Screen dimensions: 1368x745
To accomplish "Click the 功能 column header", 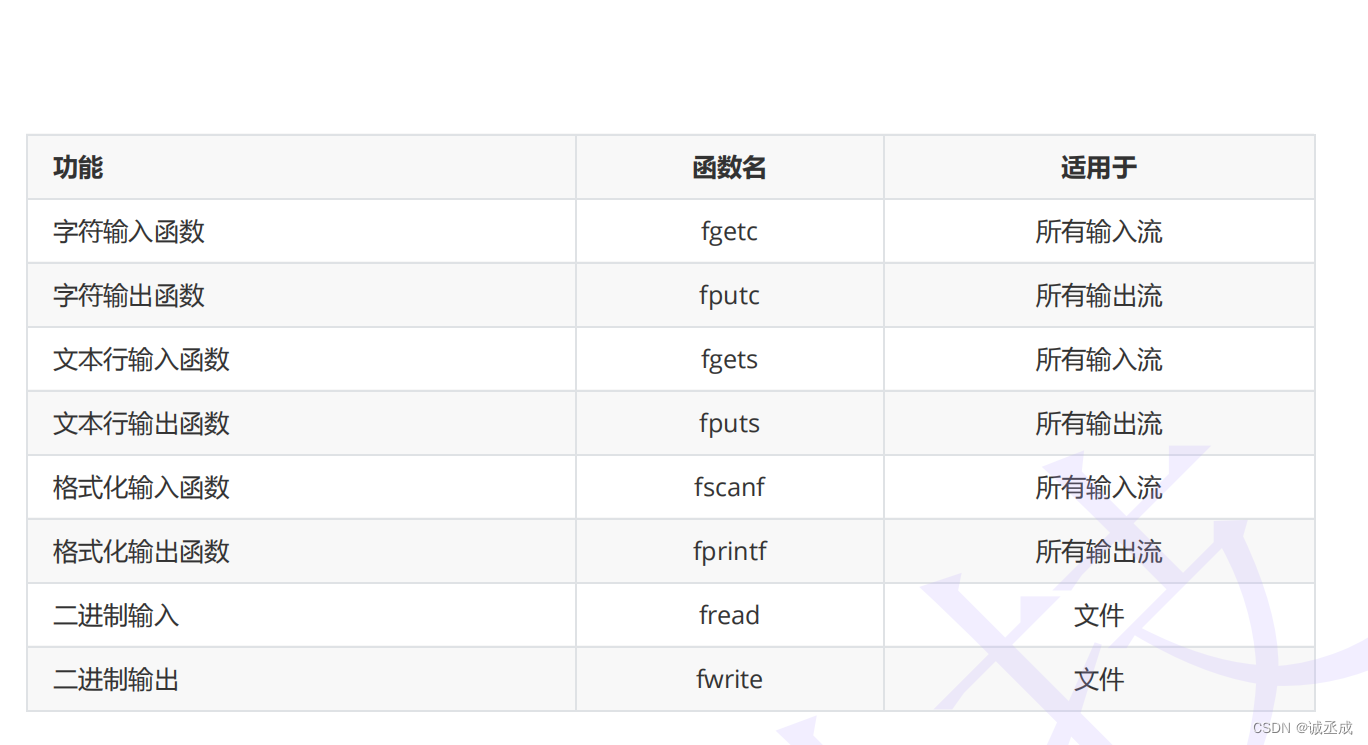I will click(x=78, y=168).
